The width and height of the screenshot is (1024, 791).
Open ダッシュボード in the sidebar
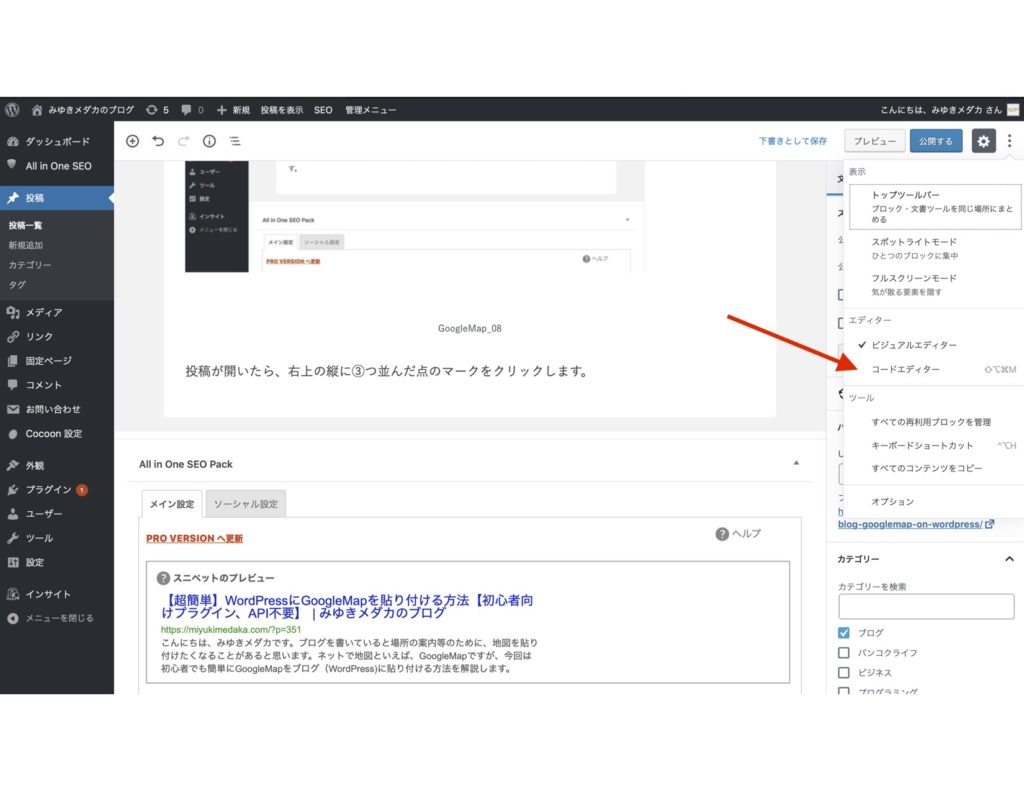pyautogui.click(x=57, y=141)
